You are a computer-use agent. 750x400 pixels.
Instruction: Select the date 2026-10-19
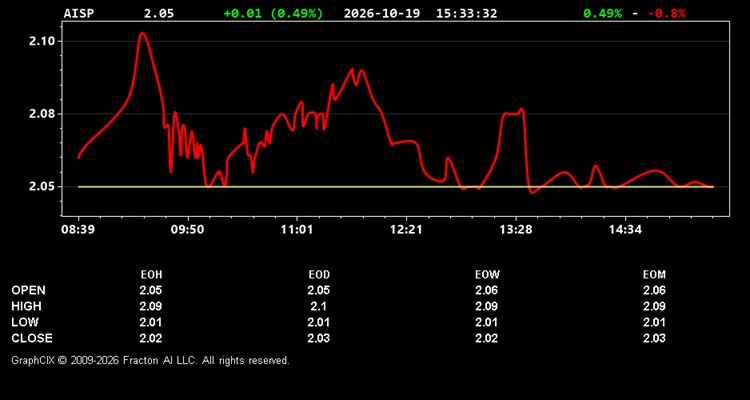(x=382, y=13)
